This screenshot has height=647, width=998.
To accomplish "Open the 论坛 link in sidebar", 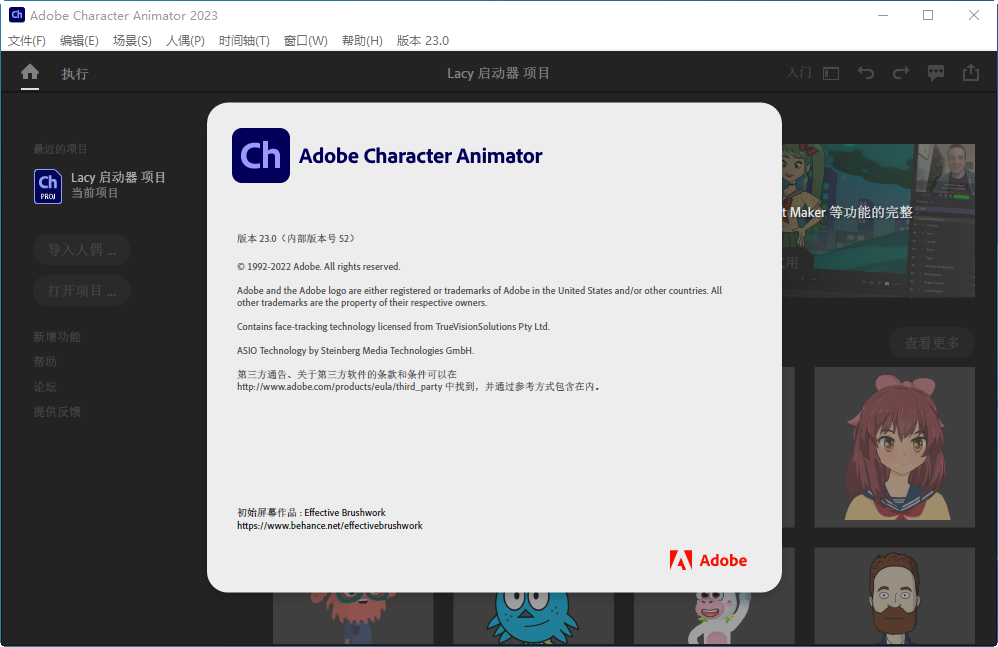I will pyautogui.click(x=45, y=385).
